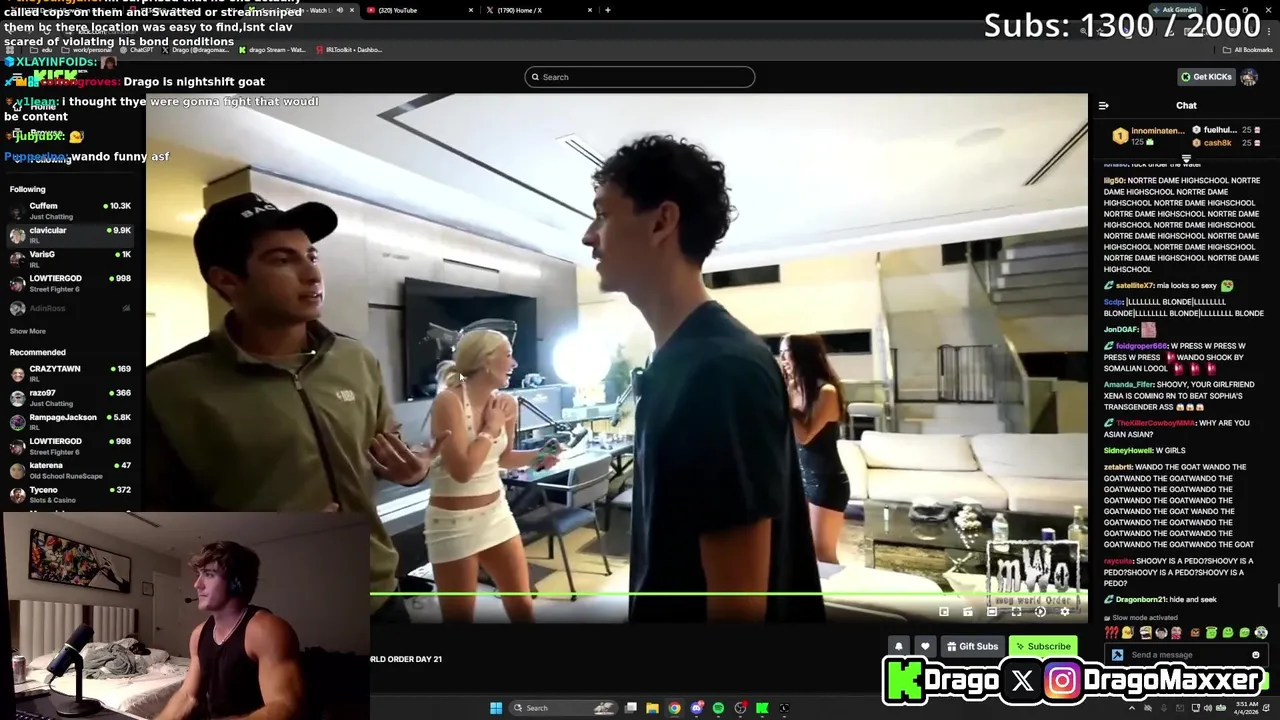This screenshot has width=1280, height=720.
Task: Click the SidneyHowell username in chat
Action: coord(1129,451)
